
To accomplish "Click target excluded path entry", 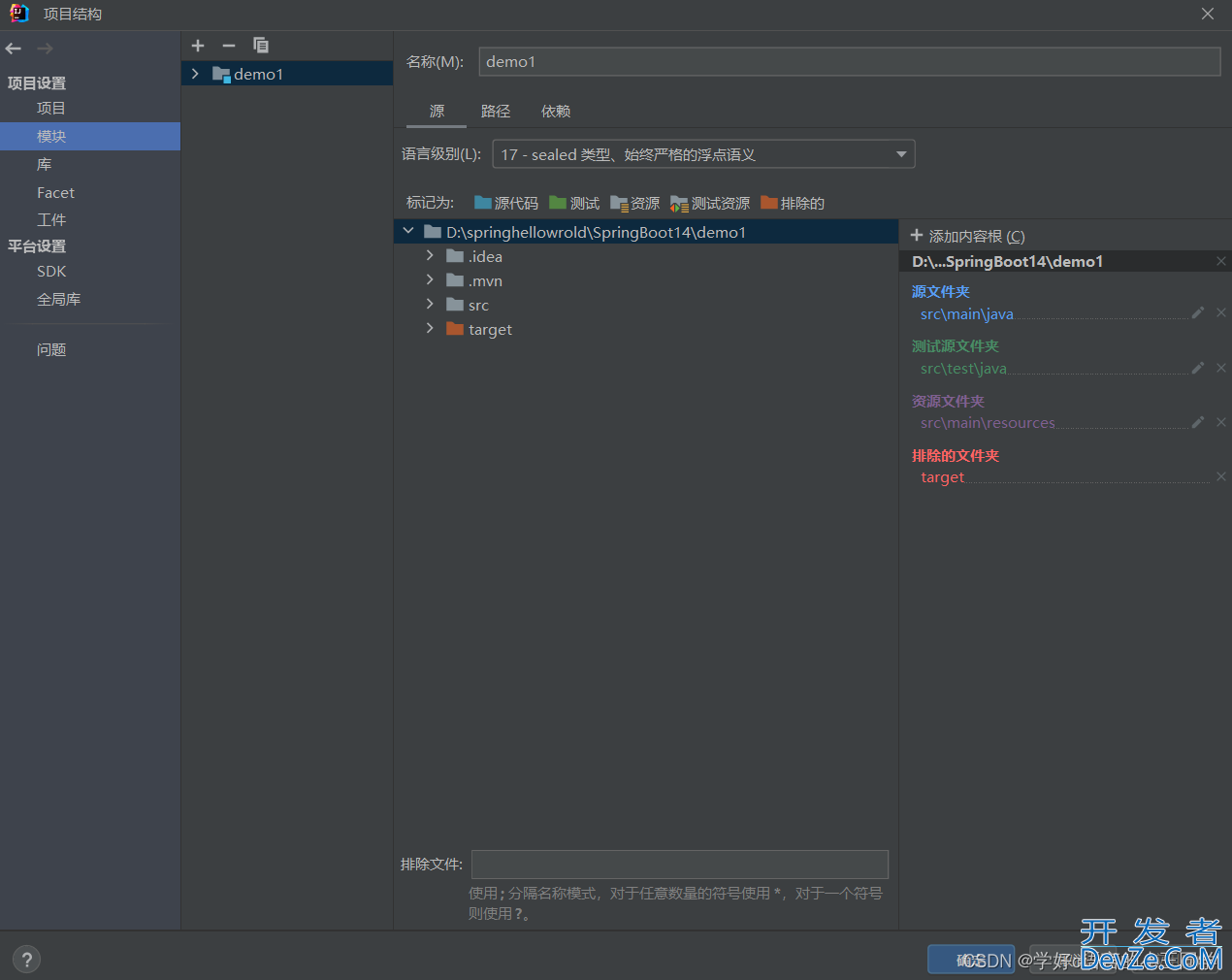I will pyautogui.click(x=942, y=477).
